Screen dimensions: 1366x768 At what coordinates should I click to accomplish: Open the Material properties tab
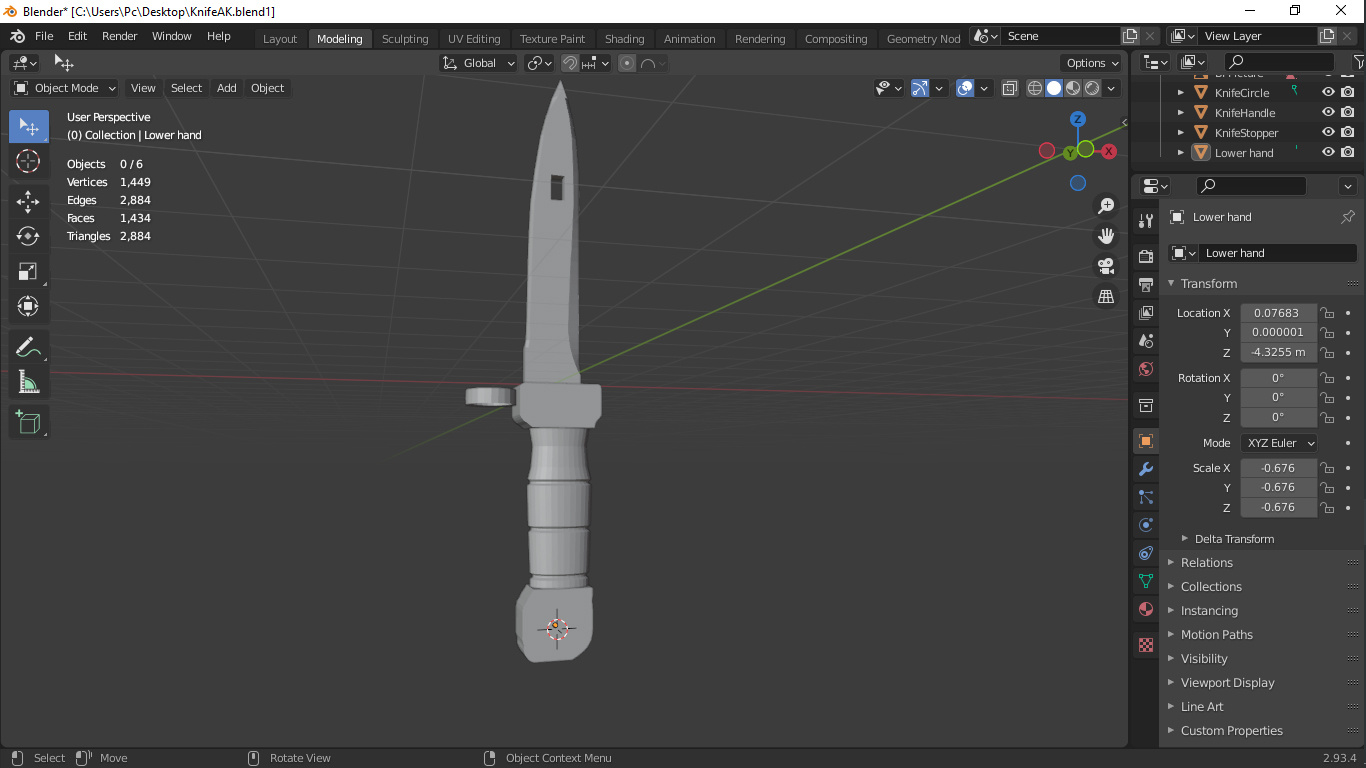point(1146,609)
